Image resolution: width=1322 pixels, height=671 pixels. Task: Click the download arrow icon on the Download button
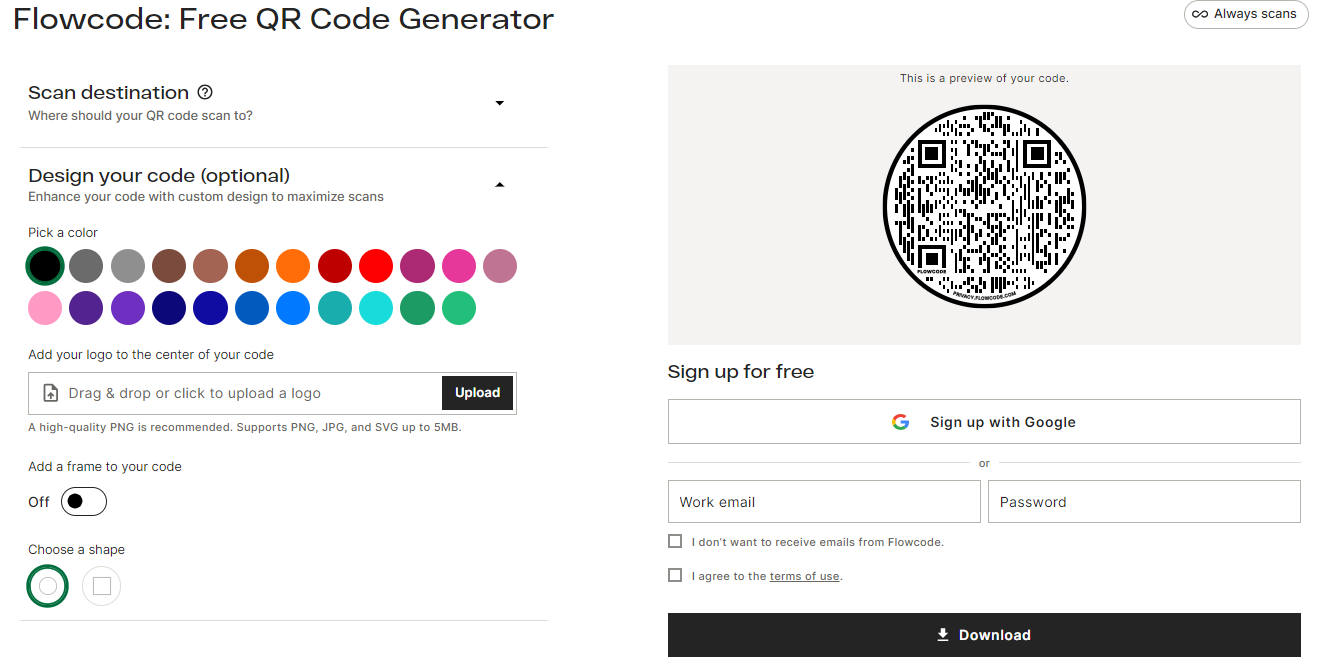[x=941, y=634]
